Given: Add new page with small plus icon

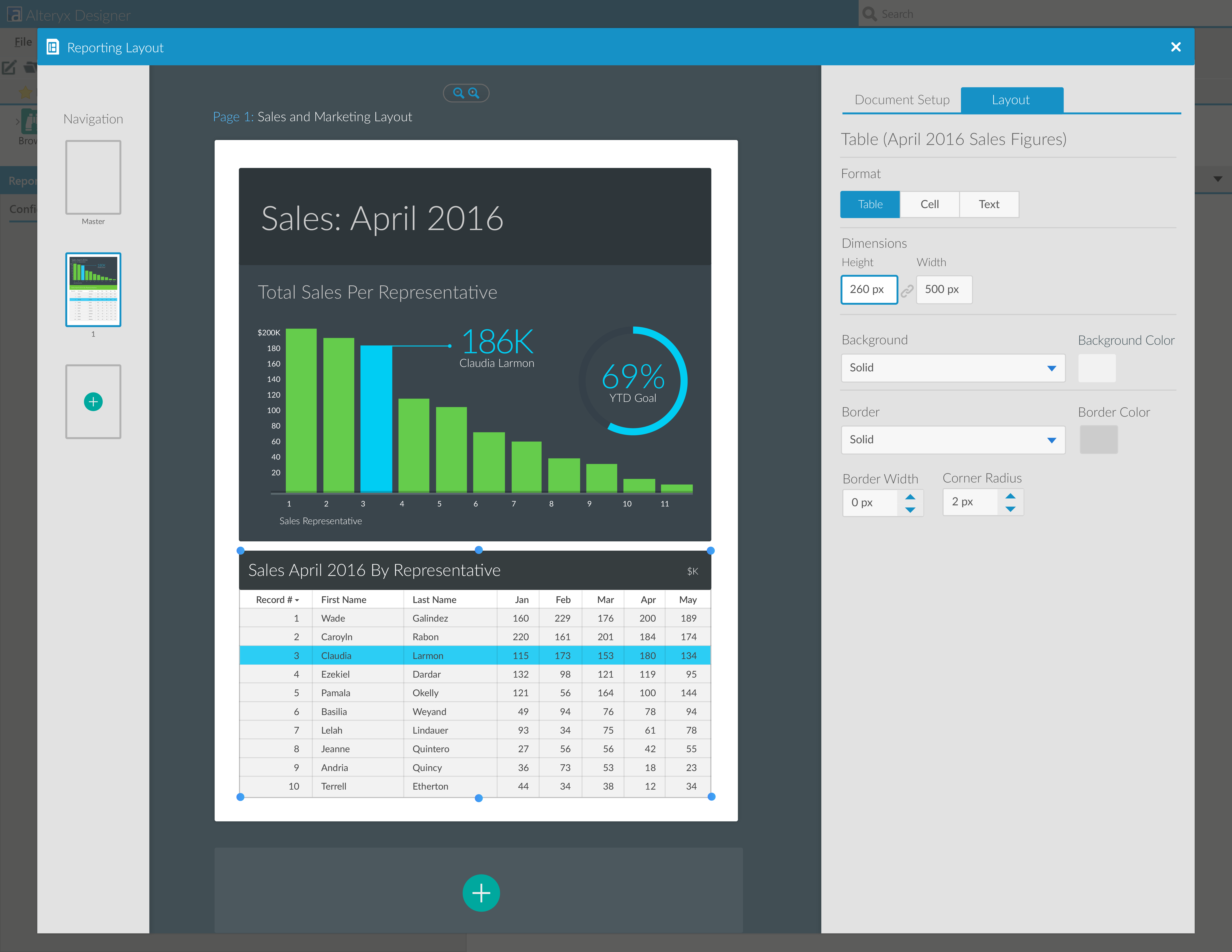Looking at the screenshot, I should coord(93,402).
